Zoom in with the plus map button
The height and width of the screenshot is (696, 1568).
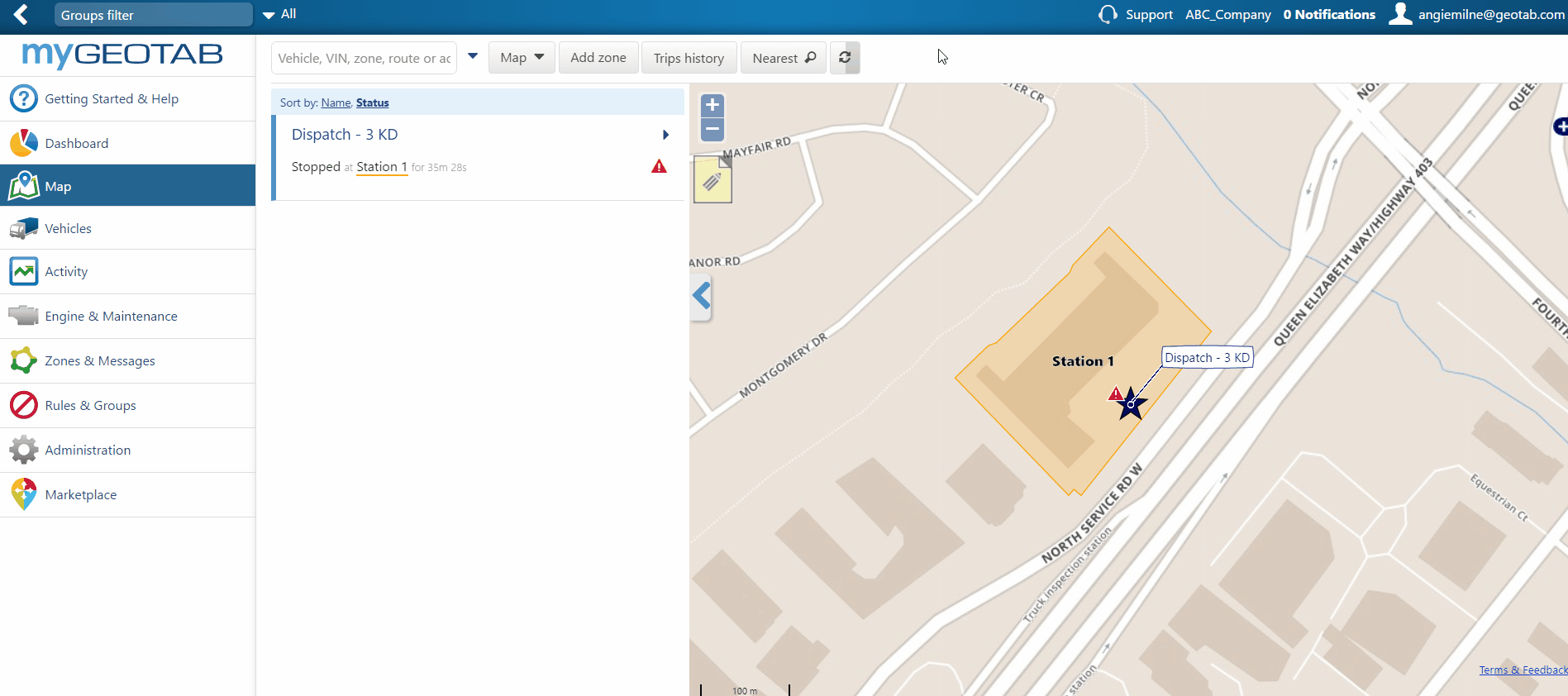click(x=713, y=105)
